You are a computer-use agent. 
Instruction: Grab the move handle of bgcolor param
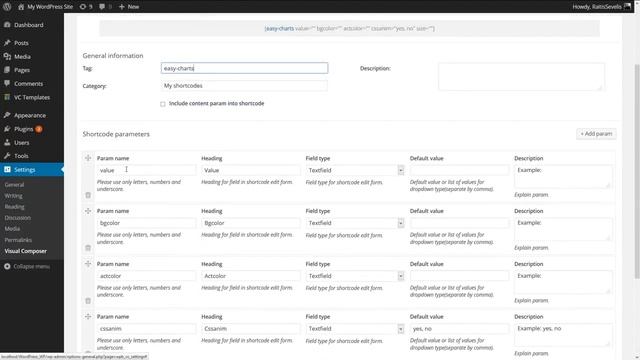88,211
